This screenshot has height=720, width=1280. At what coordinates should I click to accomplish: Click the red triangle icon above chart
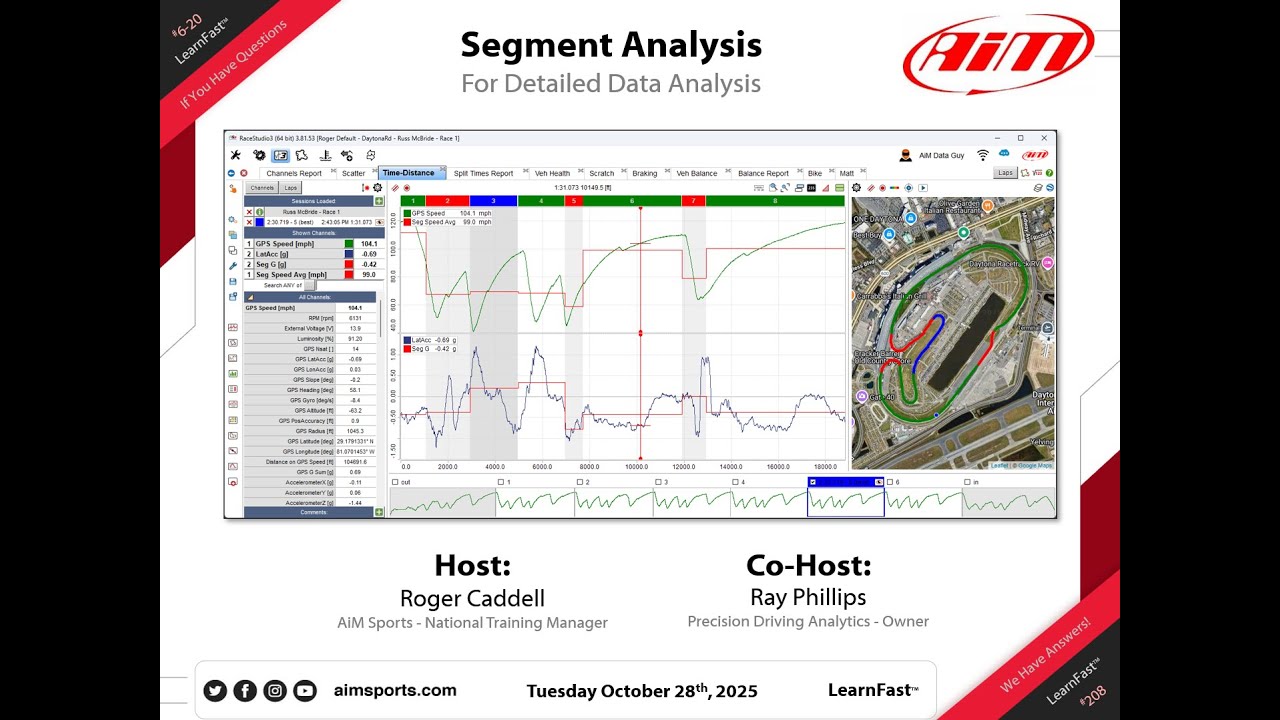point(825,188)
